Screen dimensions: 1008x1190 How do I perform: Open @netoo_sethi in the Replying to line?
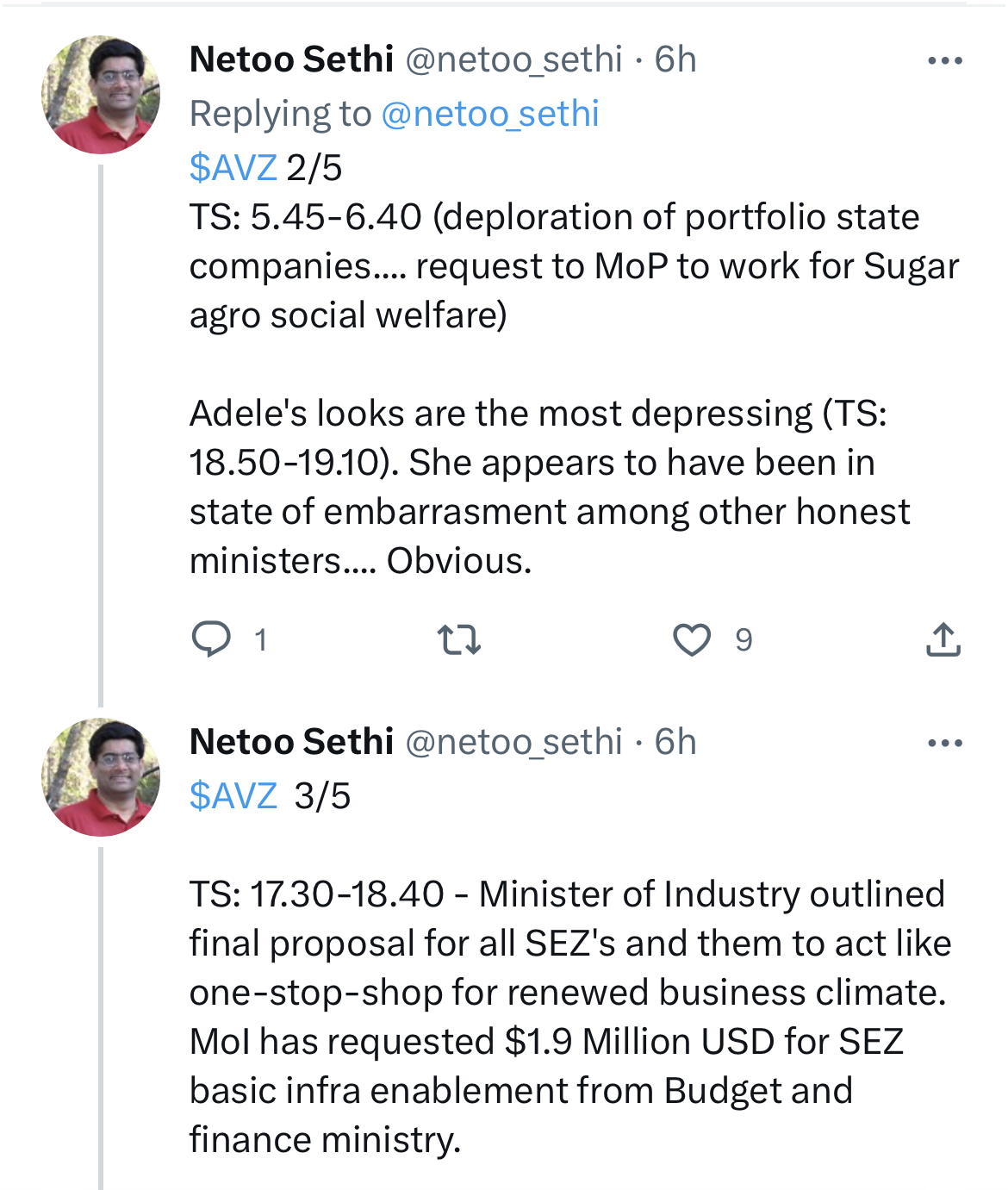point(489,114)
